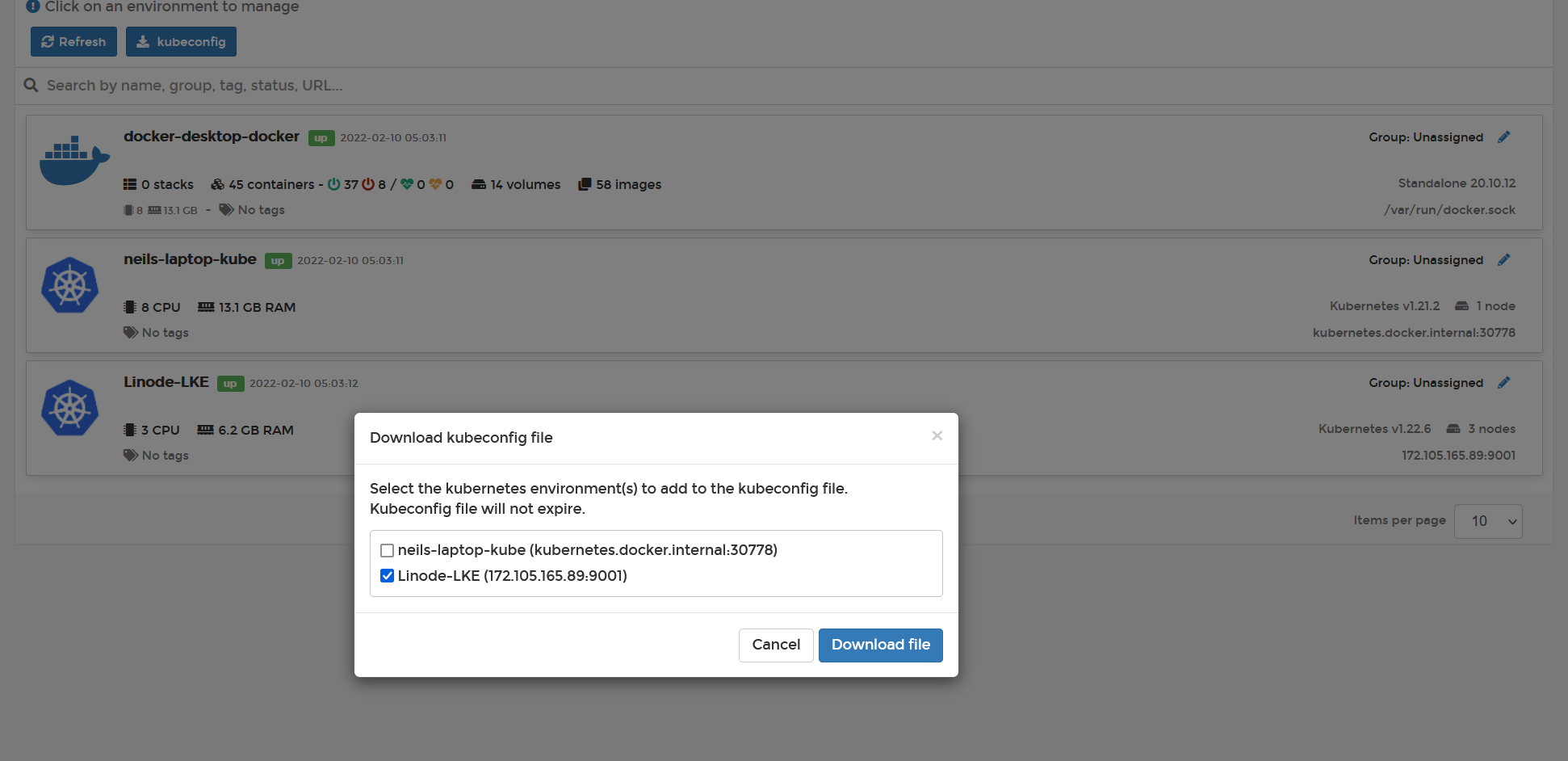Close the Download kubeconfig dialog
The image size is (1568, 761).
[937, 435]
